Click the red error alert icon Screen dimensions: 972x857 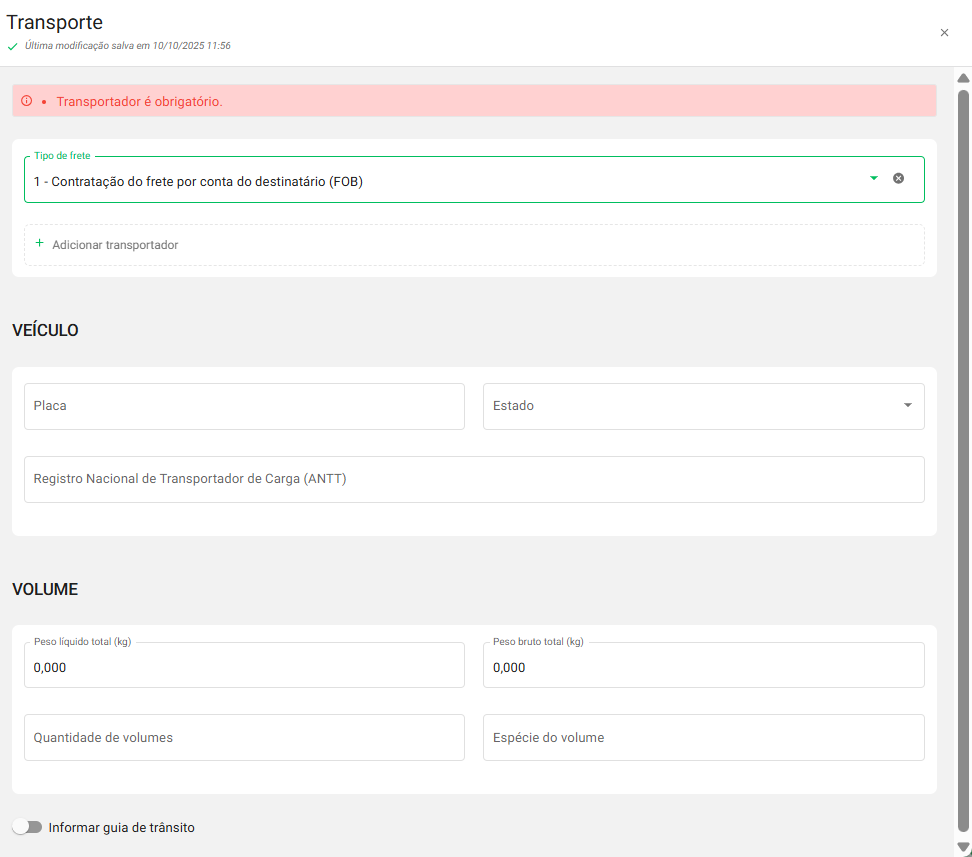27,101
